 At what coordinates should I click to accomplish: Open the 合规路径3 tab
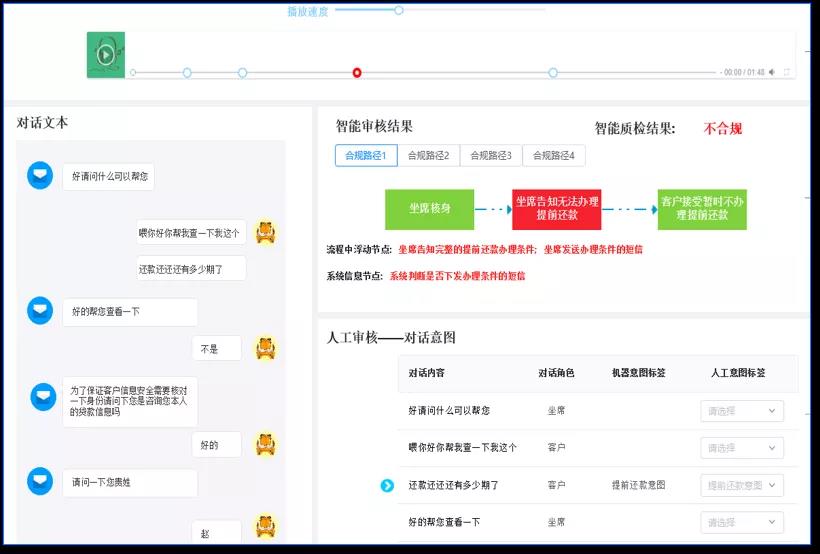pyautogui.click(x=491, y=156)
